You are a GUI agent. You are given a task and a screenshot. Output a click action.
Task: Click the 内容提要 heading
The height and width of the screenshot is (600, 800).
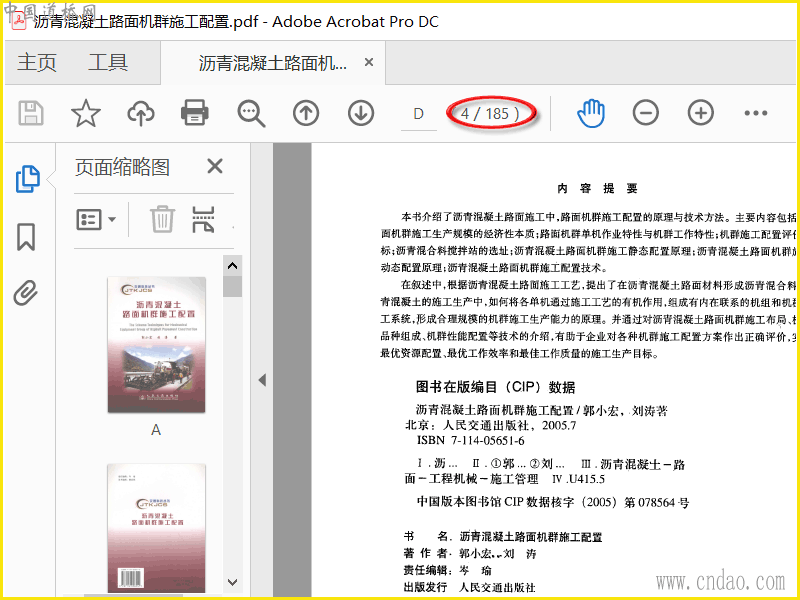pyautogui.click(x=597, y=189)
